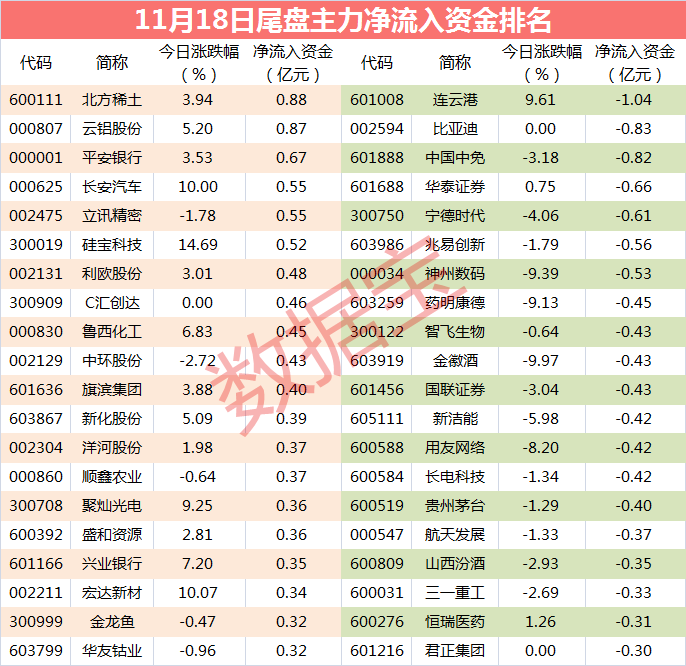The height and width of the screenshot is (666, 686).
Task: Click the name 药明康德
Action: click(x=455, y=303)
